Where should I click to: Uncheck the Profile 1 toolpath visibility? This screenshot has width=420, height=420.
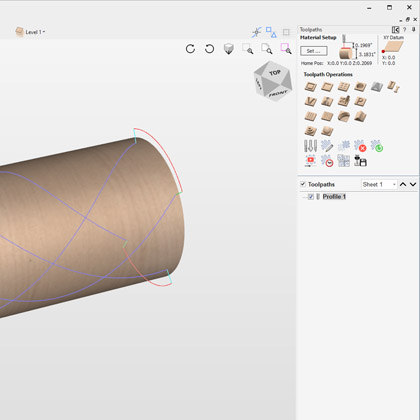click(311, 197)
